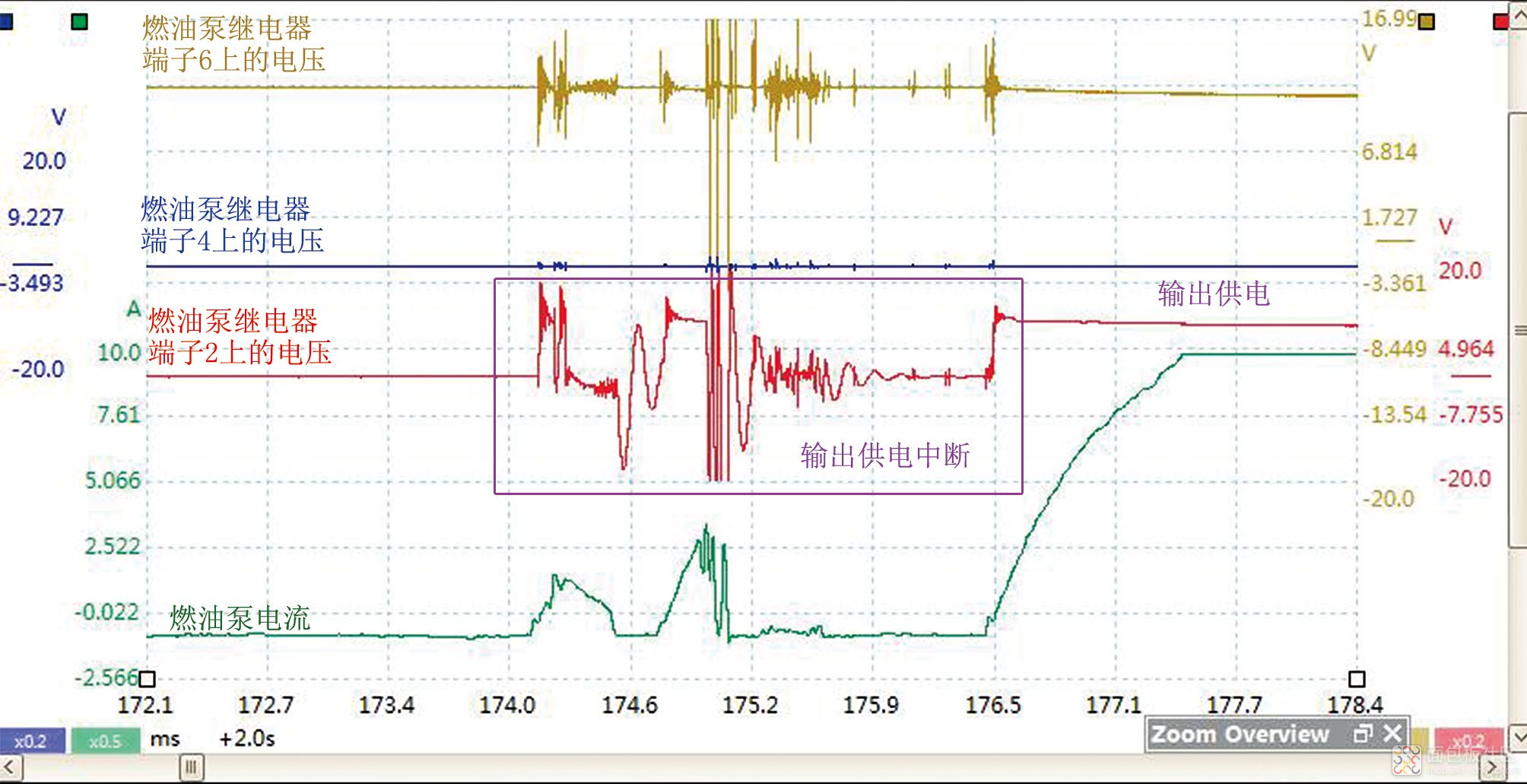1527x784 pixels.
Task: Click the 9.227 blue axis value
Action: point(35,217)
